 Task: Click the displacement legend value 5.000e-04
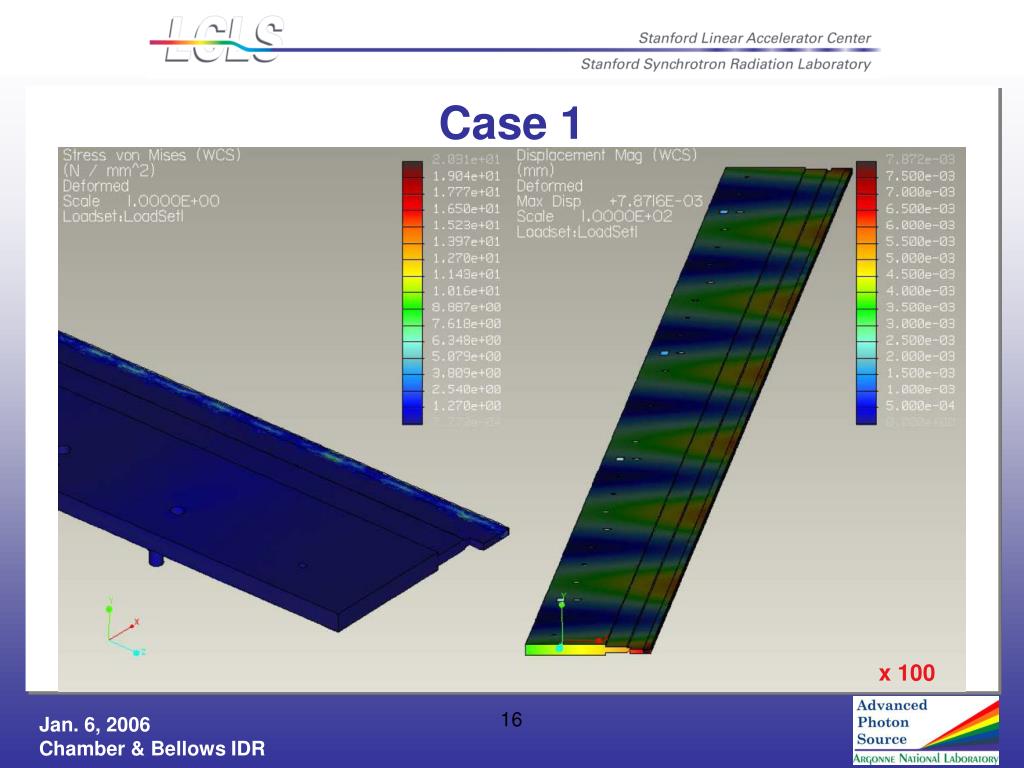pos(920,406)
